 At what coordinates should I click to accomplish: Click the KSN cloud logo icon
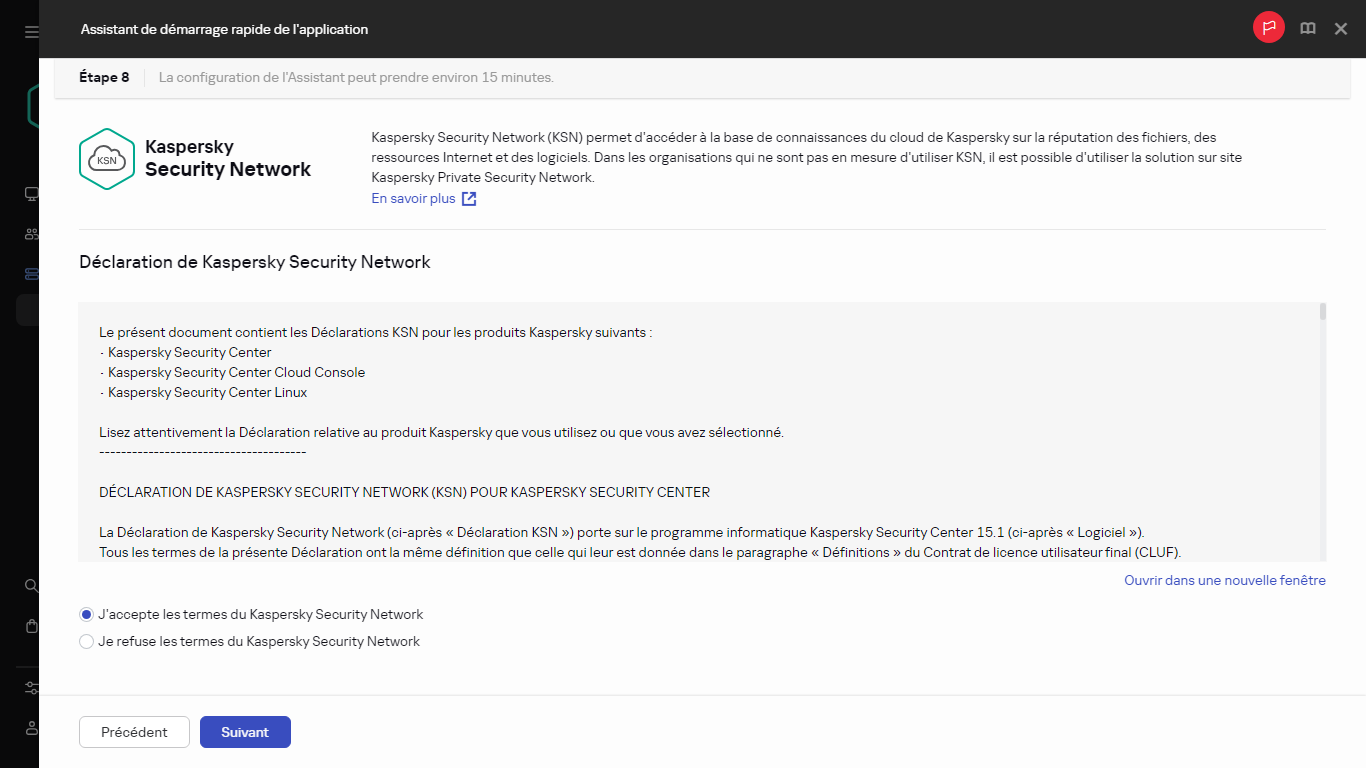[106, 158]
